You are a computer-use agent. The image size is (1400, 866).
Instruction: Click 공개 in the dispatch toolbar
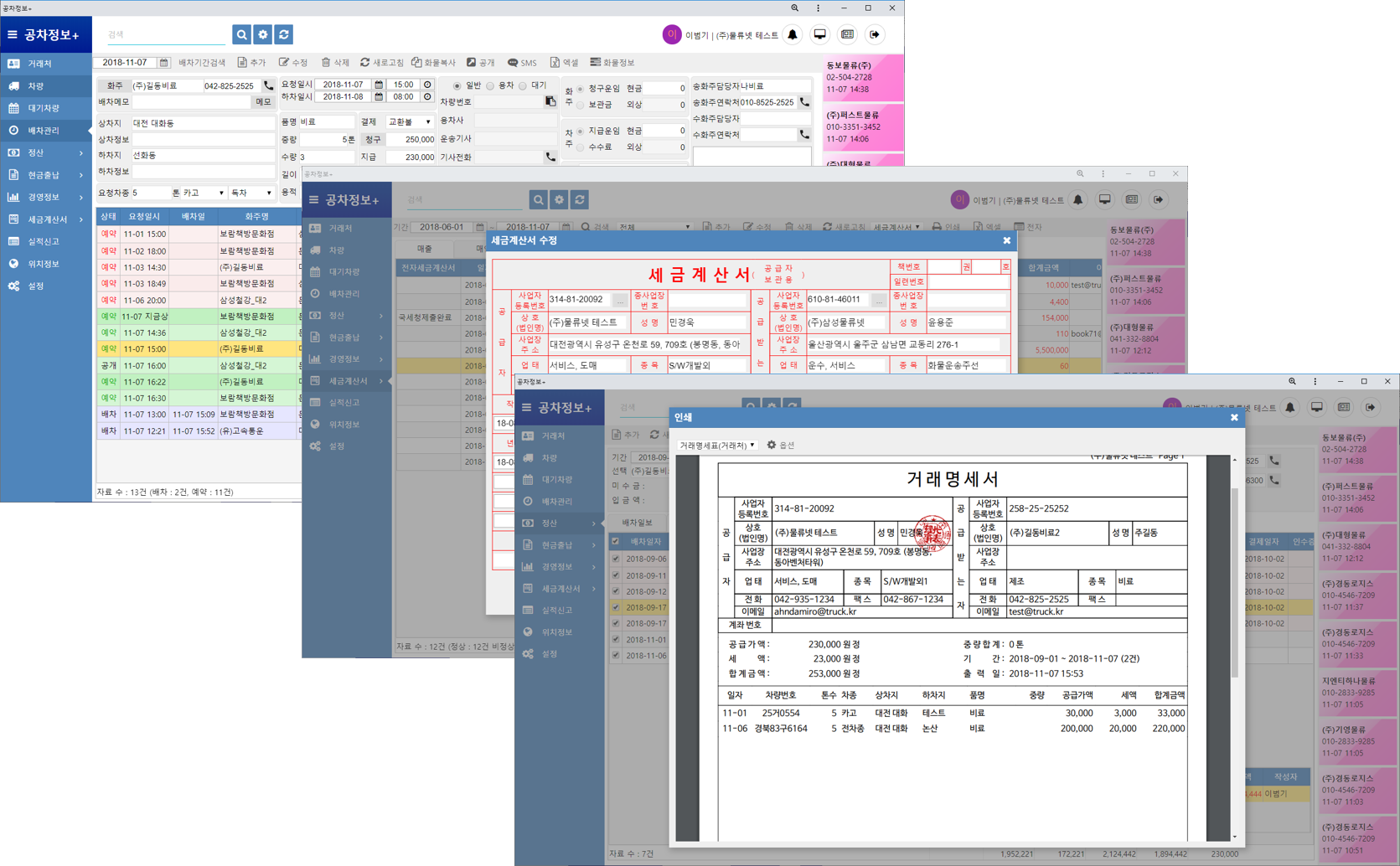[481, 63]
